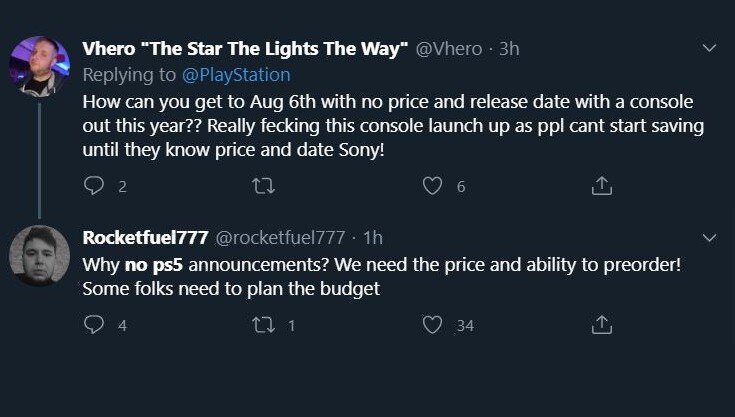This screenshot has width=735, height=417.
Task: Open more options for Vhero's tweet
Action: 710,48
